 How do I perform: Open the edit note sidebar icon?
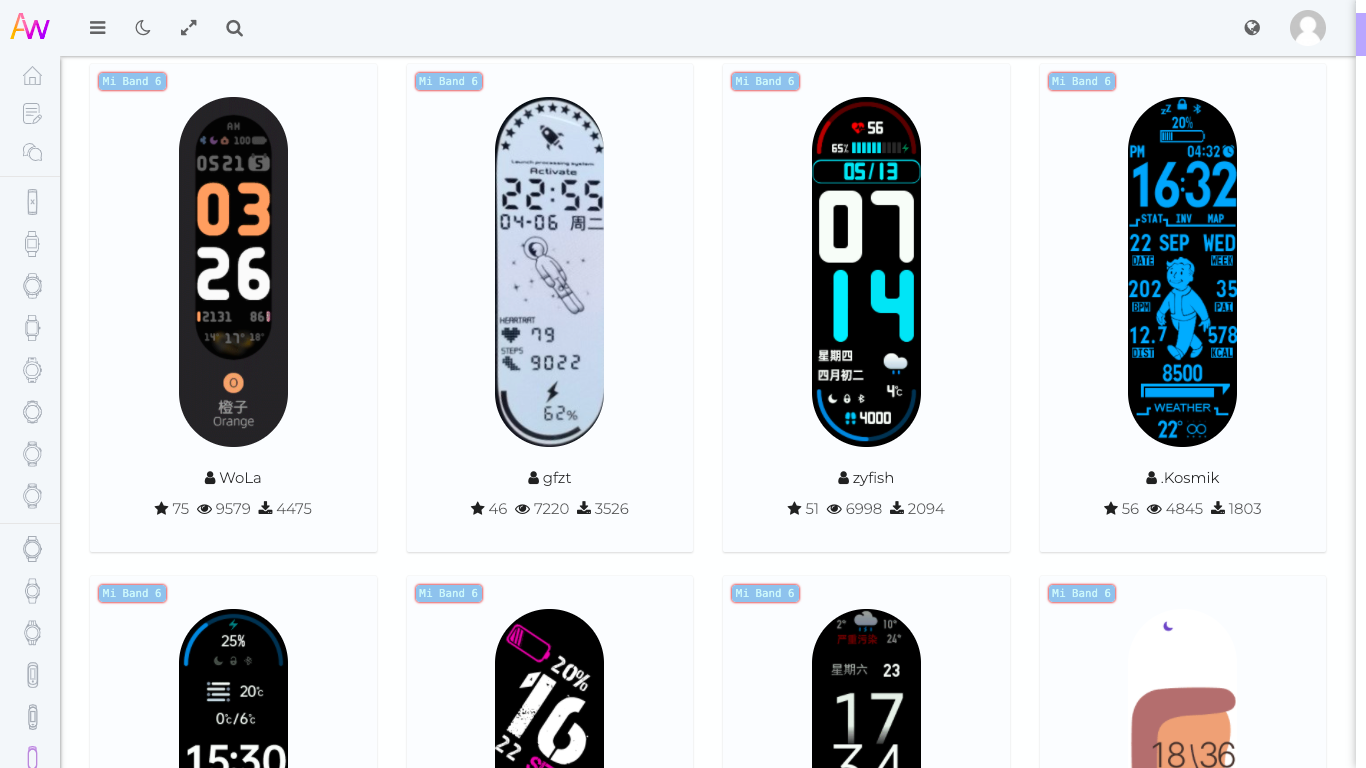[x=32, y=114]
